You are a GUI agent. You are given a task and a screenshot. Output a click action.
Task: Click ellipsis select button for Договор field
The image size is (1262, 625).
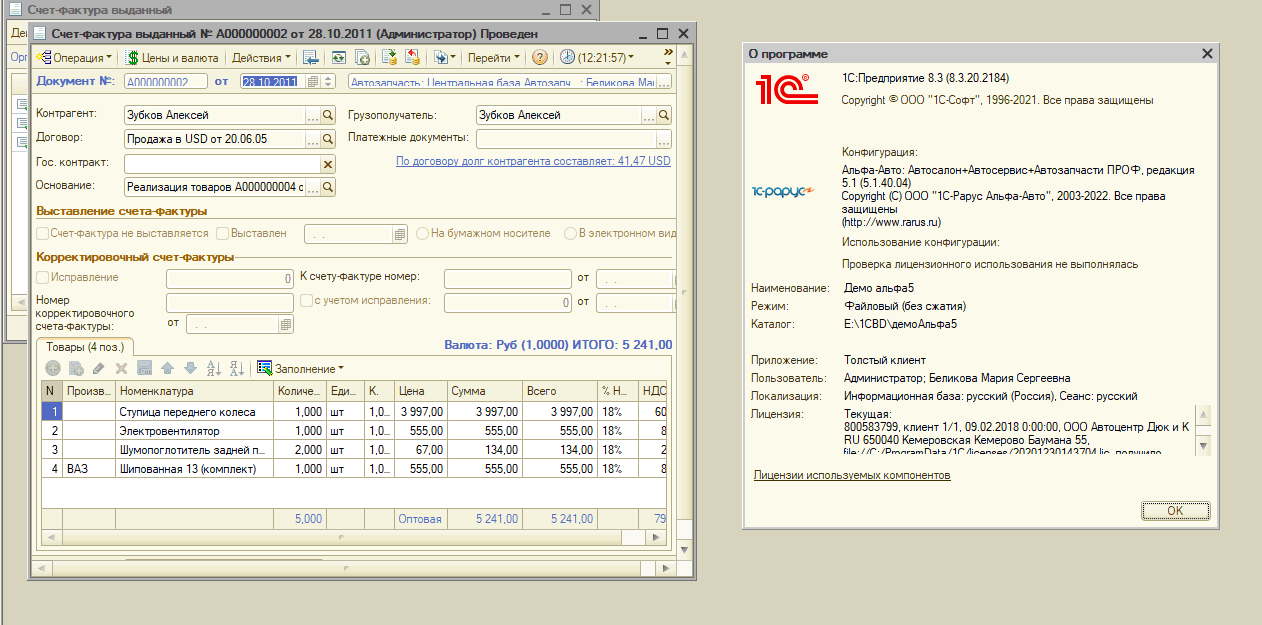pos(313,139)
